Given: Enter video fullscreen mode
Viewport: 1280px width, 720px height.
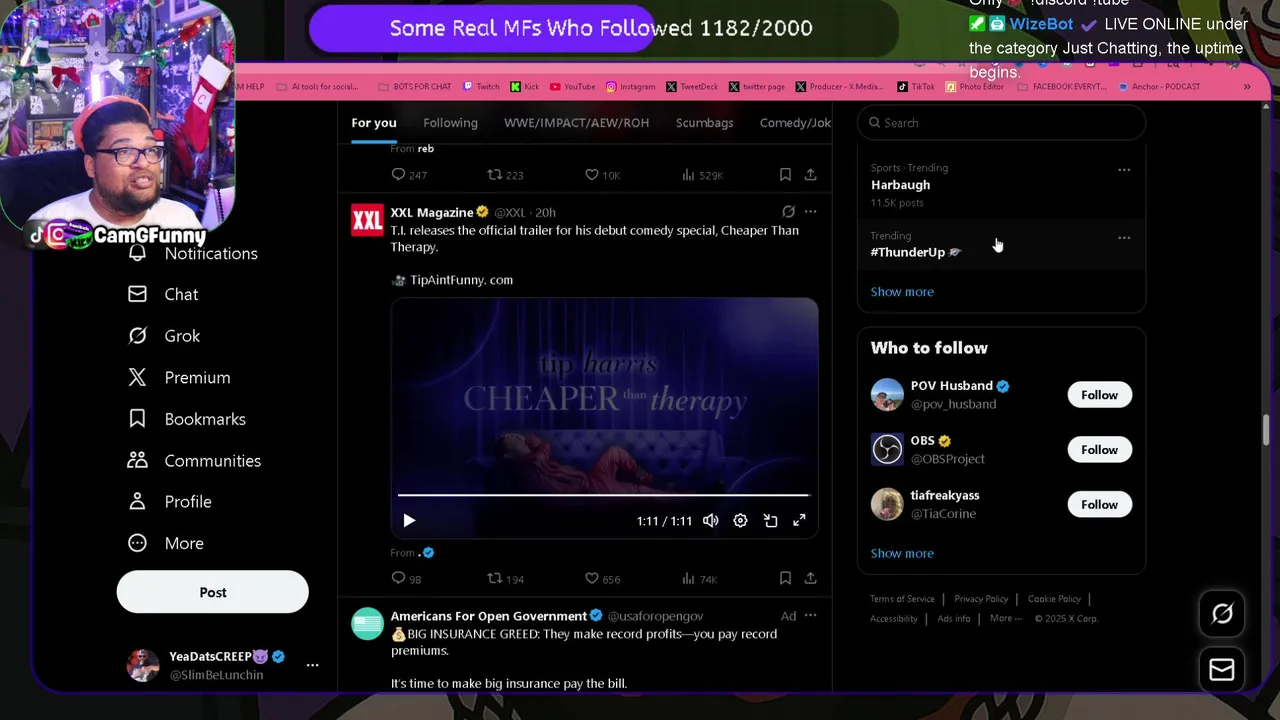Looking at the screenshot, I should click(x=799, y=521).
